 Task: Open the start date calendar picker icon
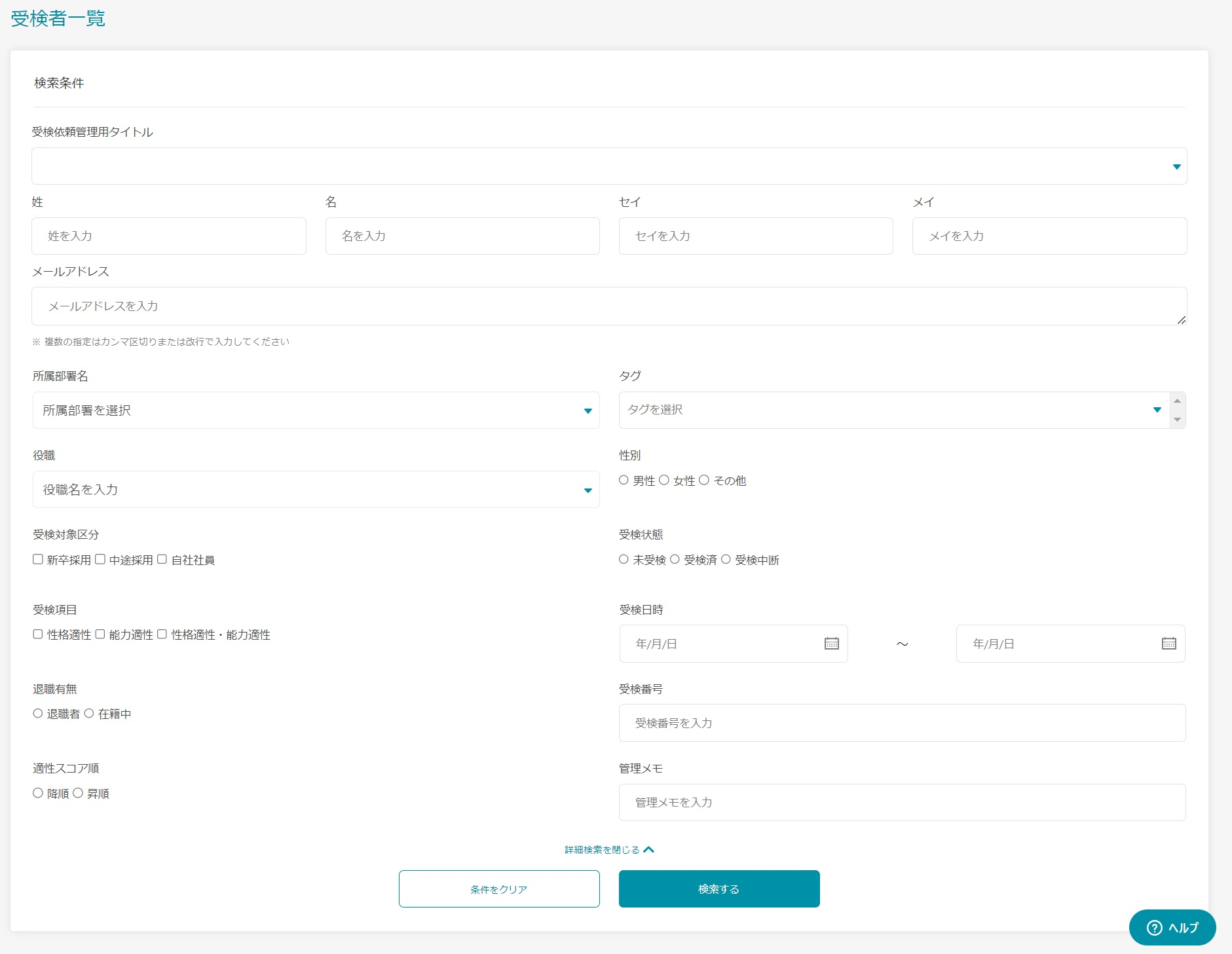[831, 644]
